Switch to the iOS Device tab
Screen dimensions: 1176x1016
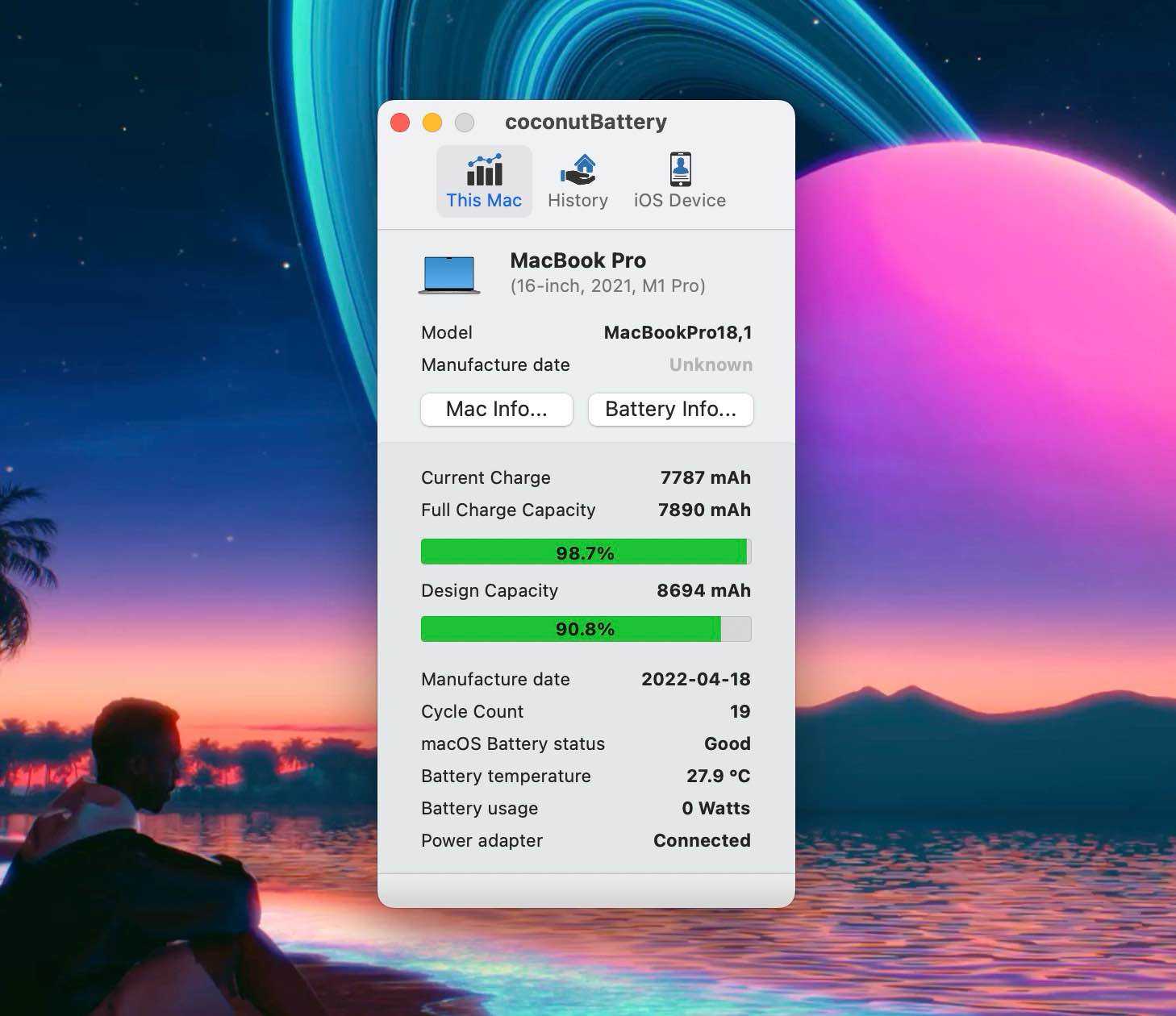679,181
